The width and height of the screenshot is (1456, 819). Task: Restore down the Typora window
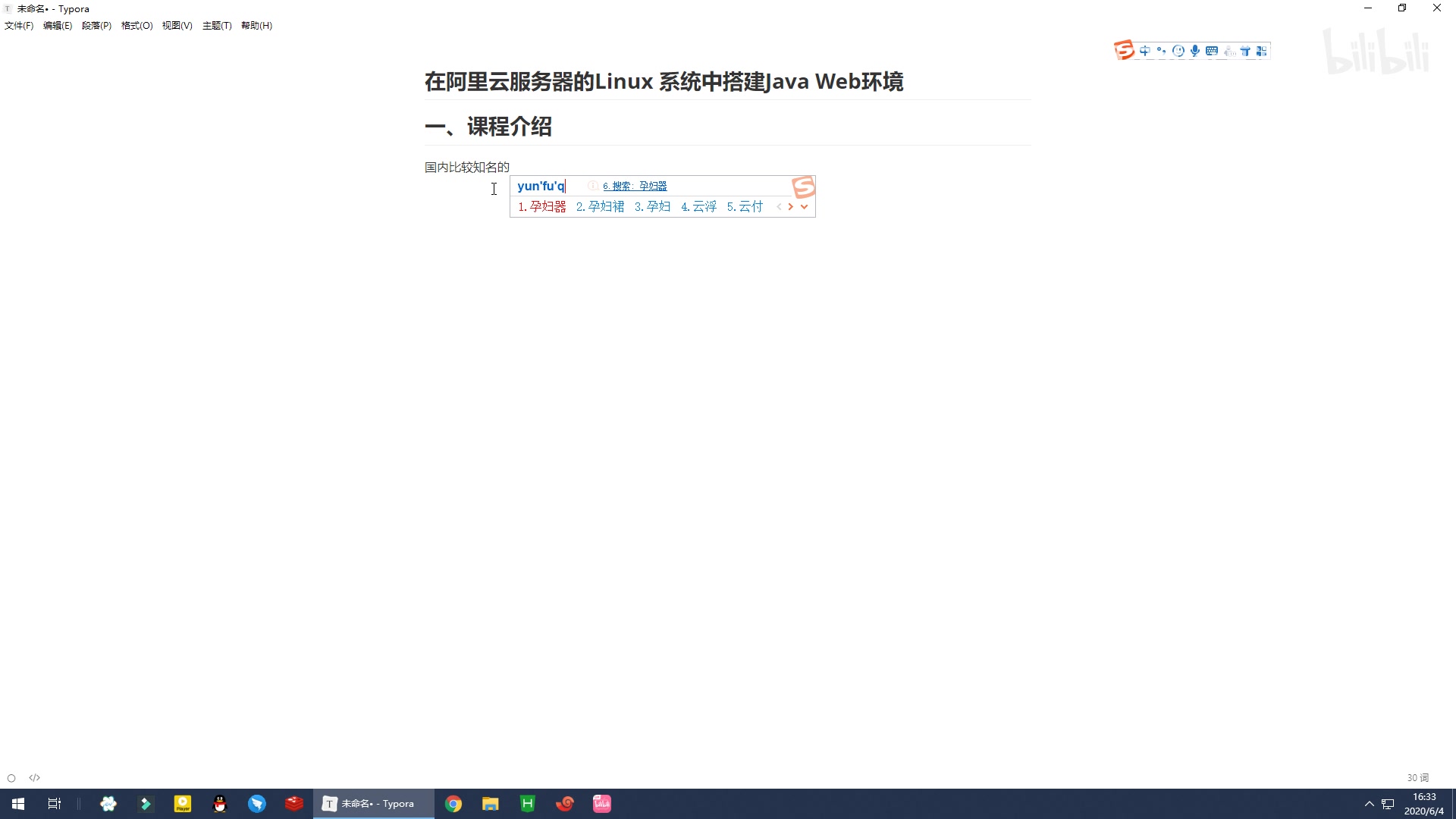[1402, 8]
